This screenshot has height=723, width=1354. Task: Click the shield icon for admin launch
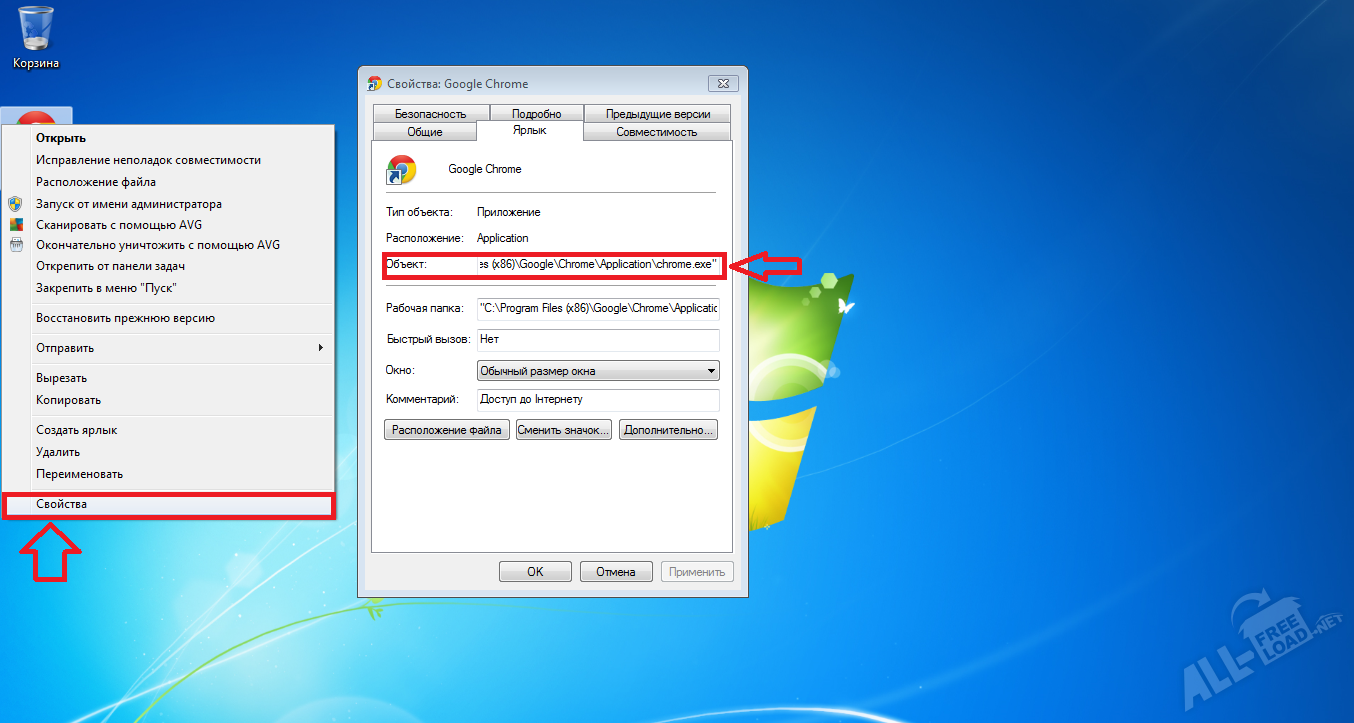[x=16, y=204]
